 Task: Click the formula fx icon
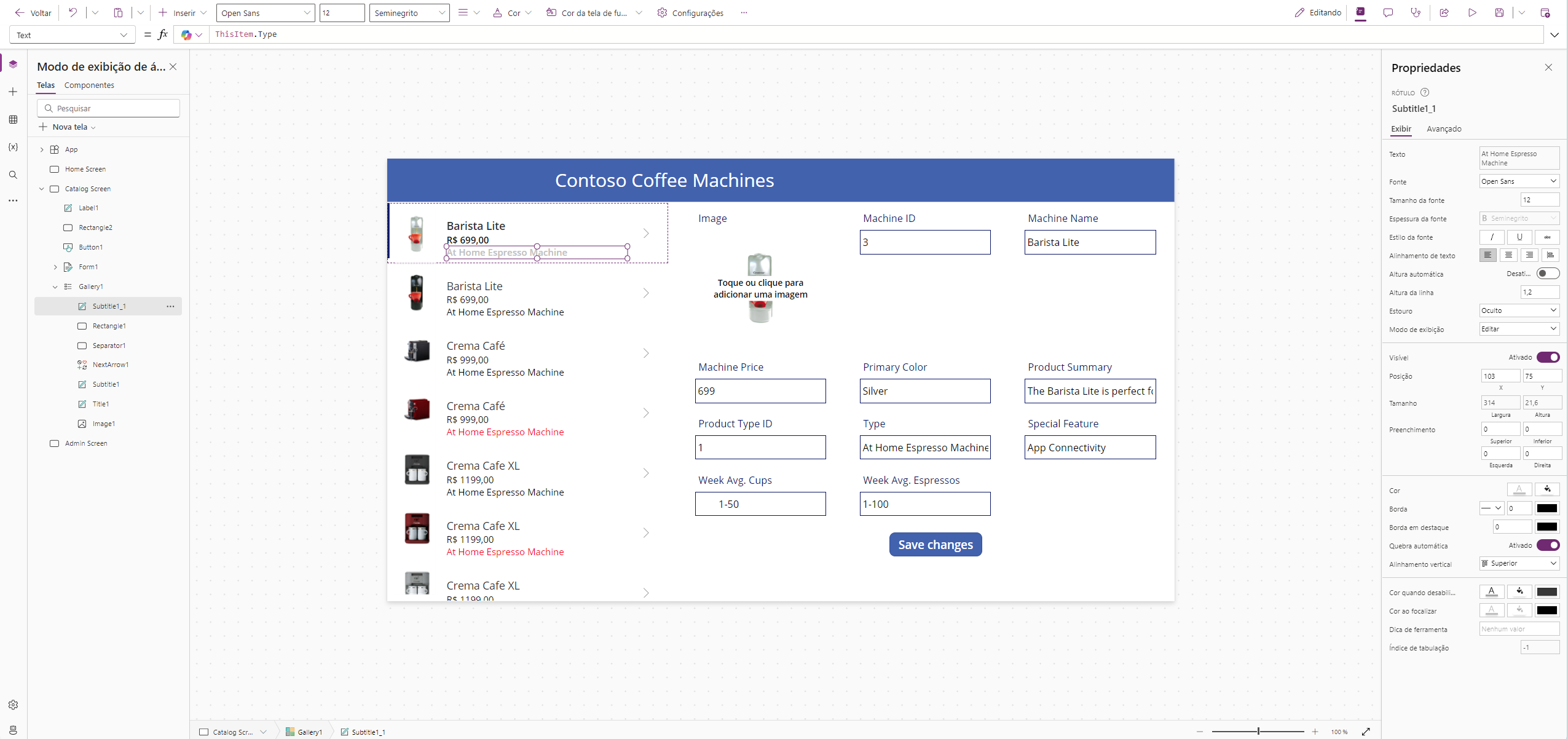(x=163, y=34)
